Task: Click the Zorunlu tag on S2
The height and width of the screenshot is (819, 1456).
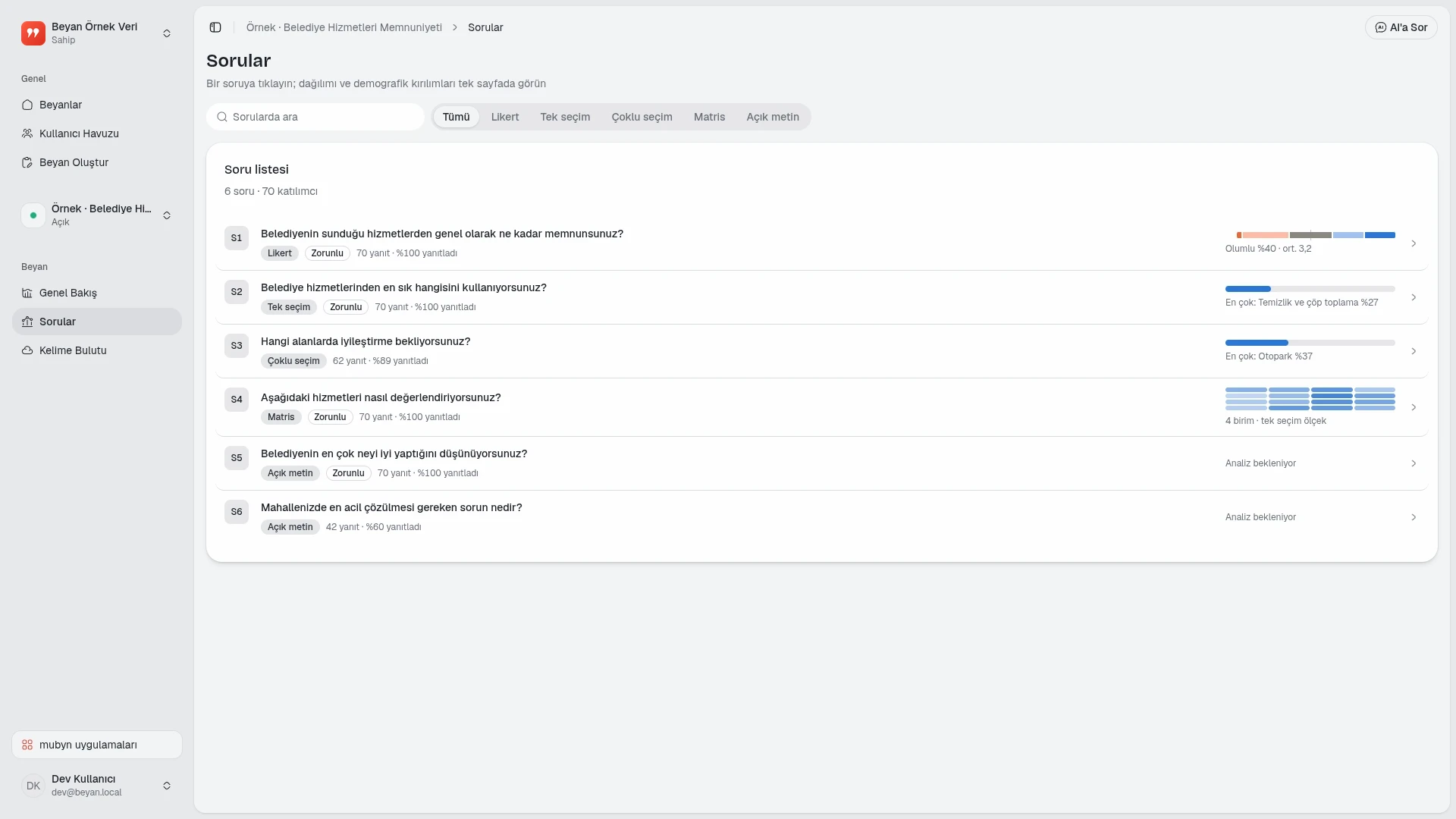Action: [346, 307]
